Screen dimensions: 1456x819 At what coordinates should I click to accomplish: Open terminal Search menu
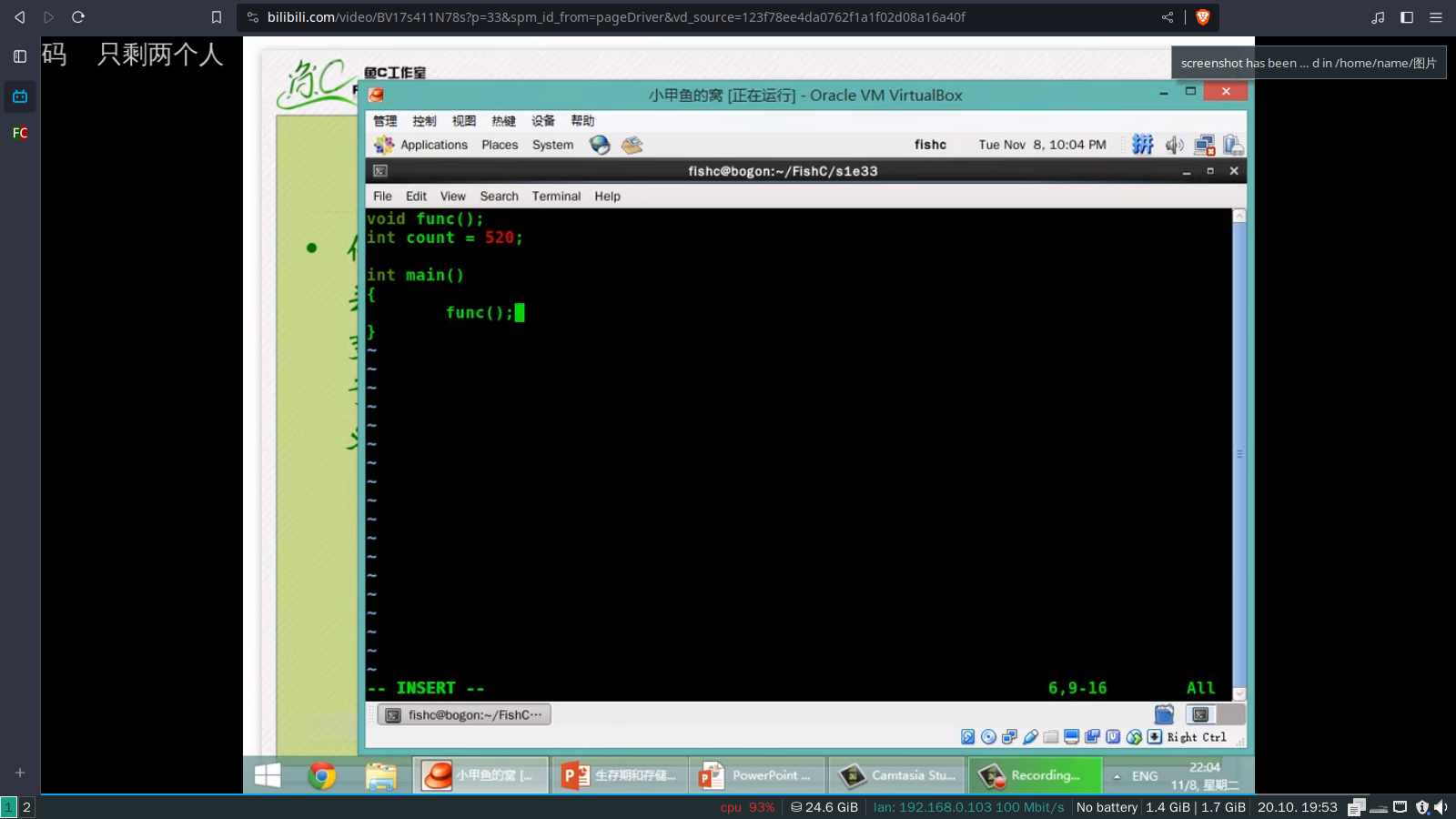[x=499, y=197]
